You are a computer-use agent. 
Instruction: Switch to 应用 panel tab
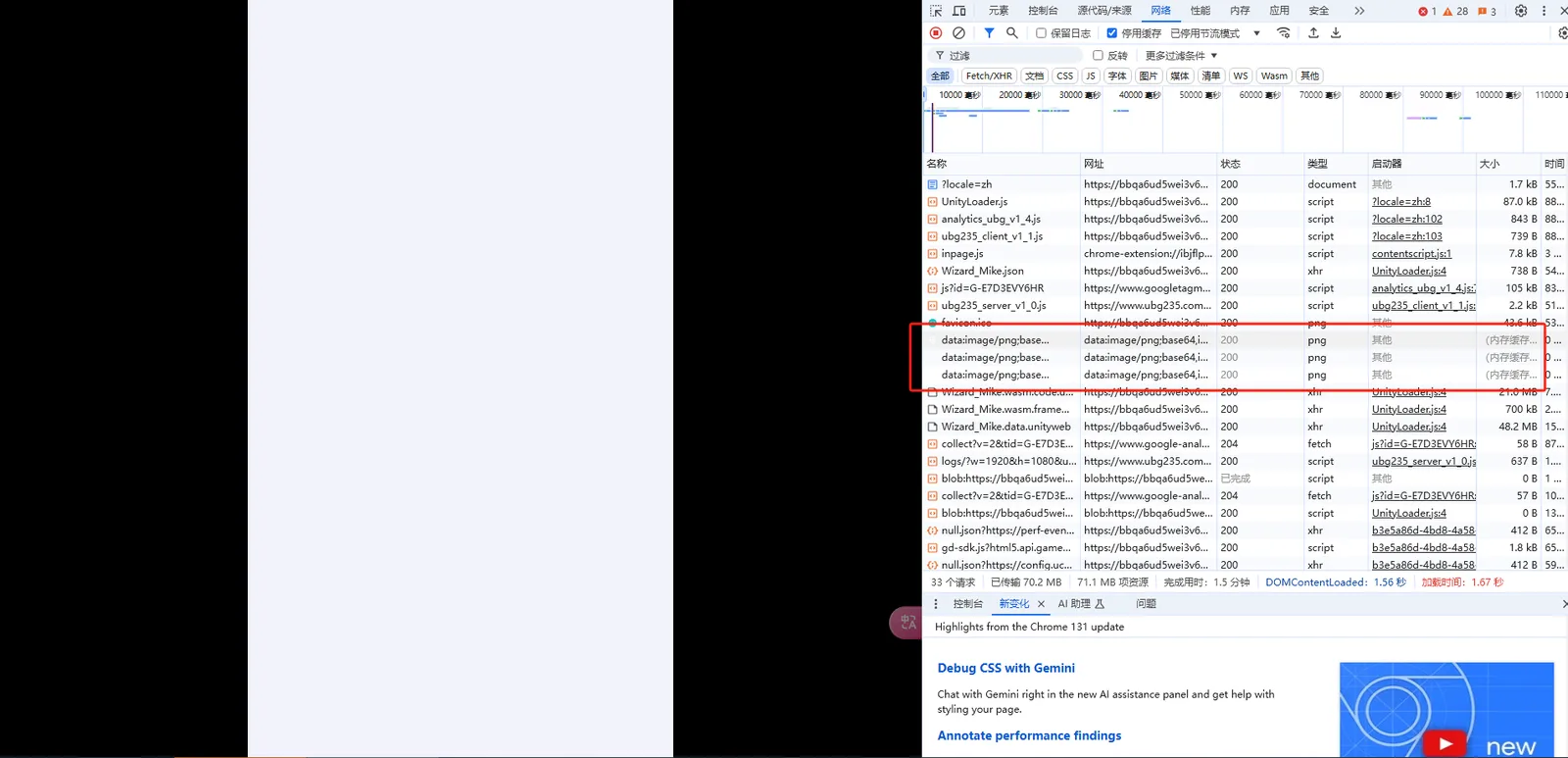click(x=1279, y=11)
